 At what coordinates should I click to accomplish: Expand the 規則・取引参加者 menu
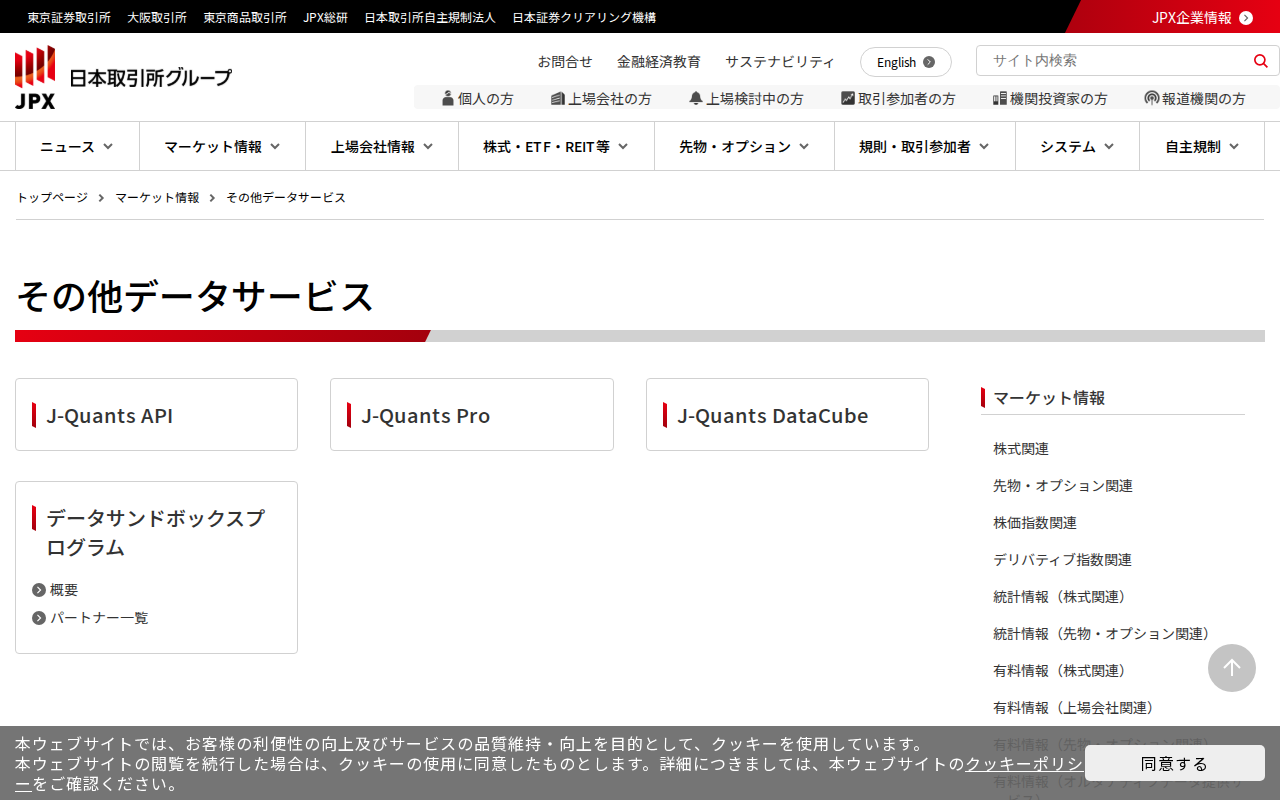925,147
